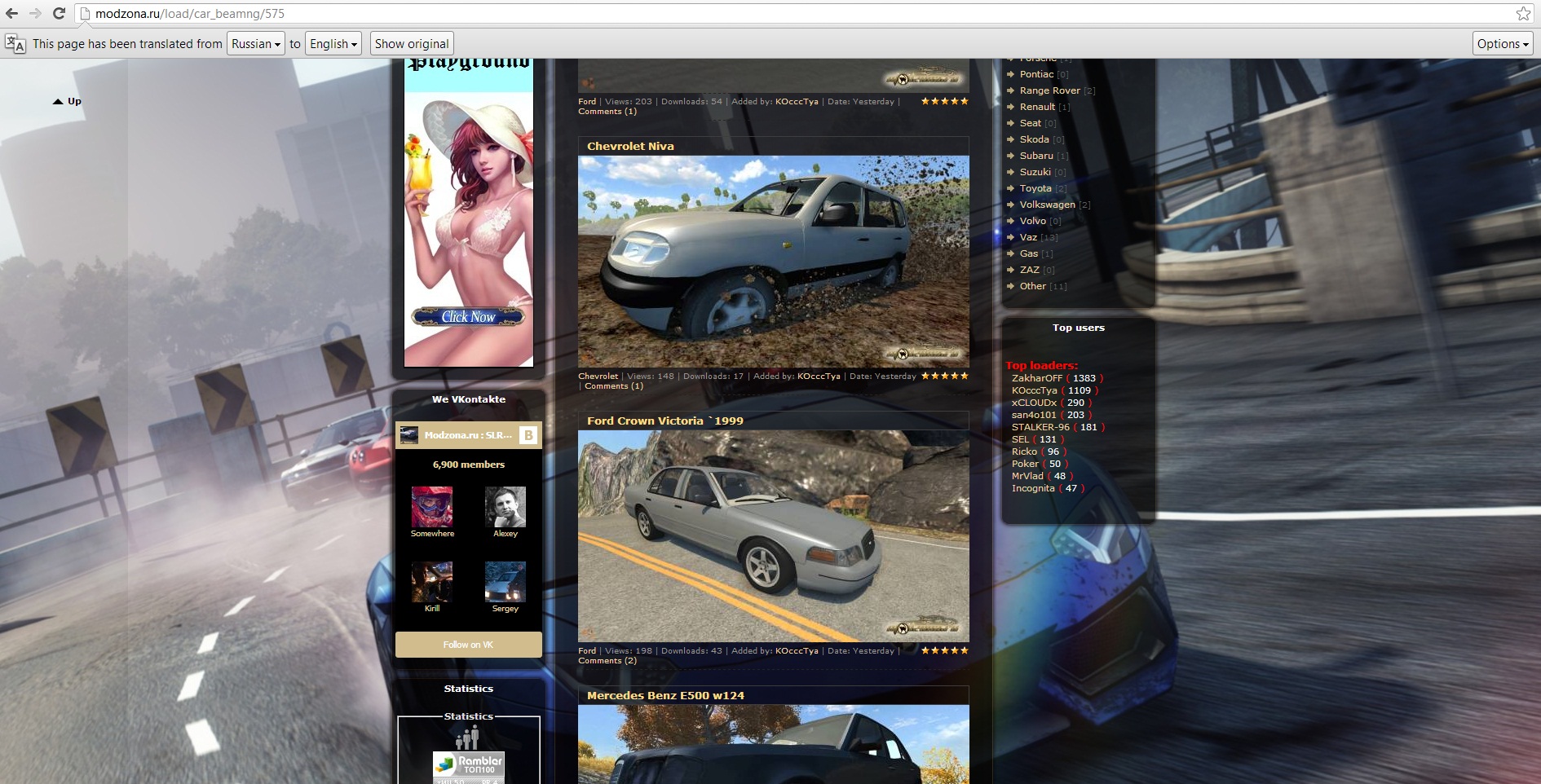Open the translation Options dropdown
This screenshot has width=1541, height=784.
pos(1503,43)
